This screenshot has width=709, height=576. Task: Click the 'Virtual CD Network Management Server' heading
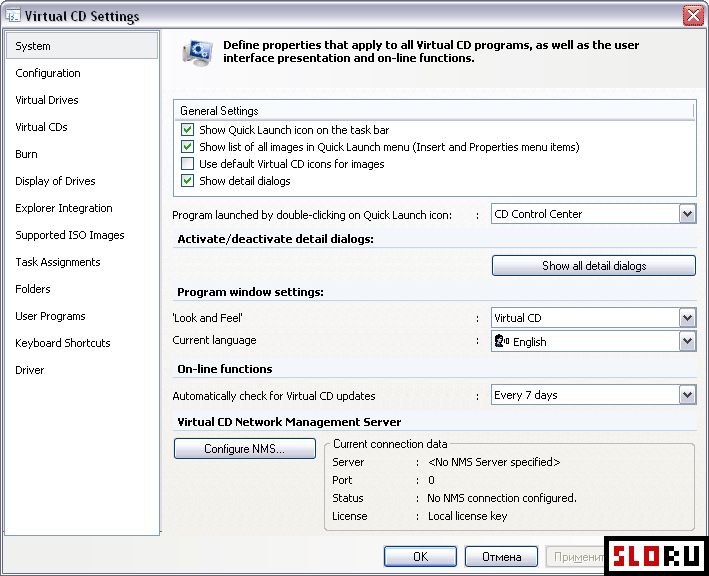(289, 422)
